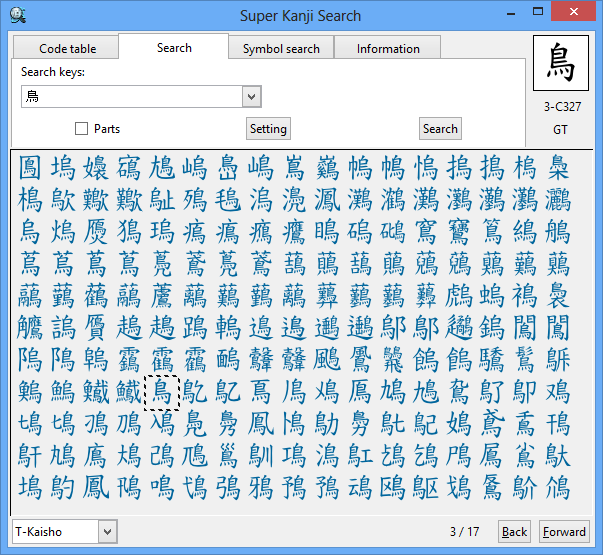Enable the Parts checkbox
The width and height of the screenshot is (603, 555).
tap(82, 129)
